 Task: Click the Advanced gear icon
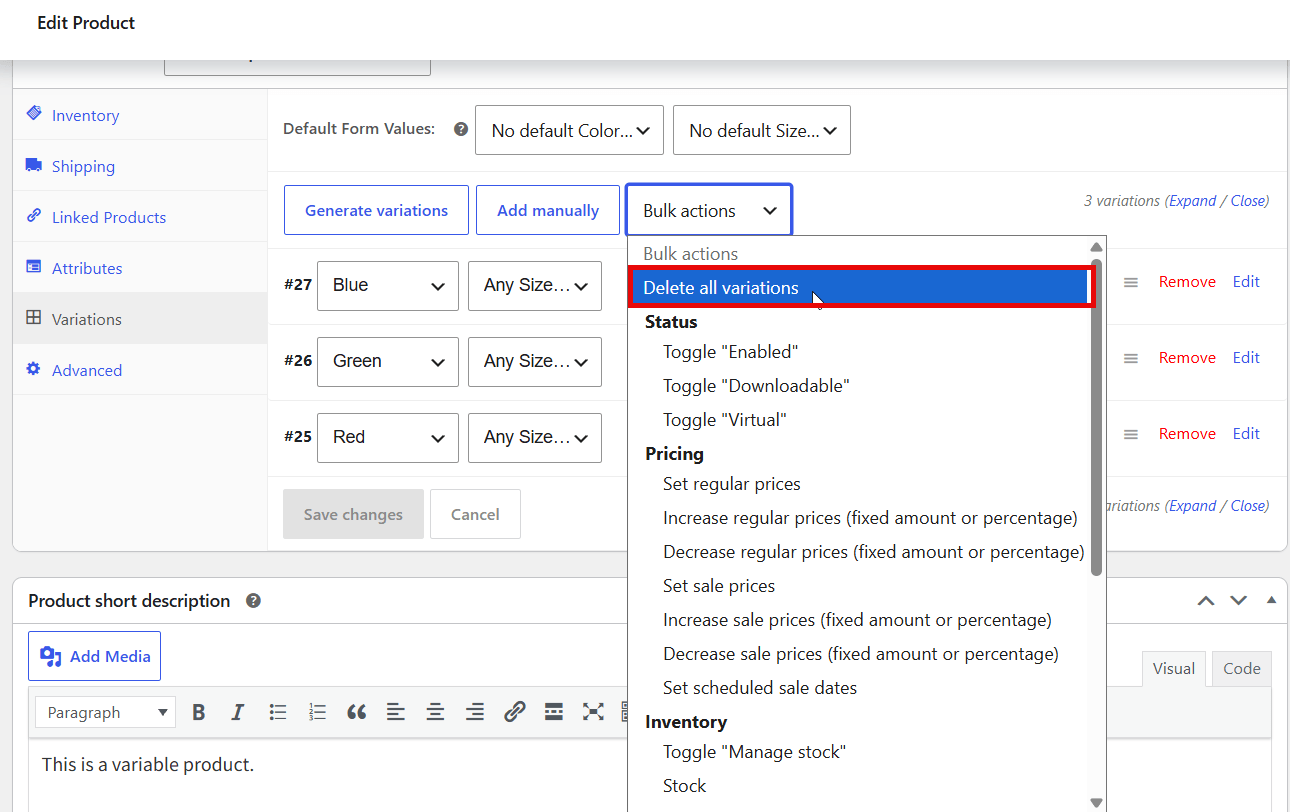[x=34, y=369]
